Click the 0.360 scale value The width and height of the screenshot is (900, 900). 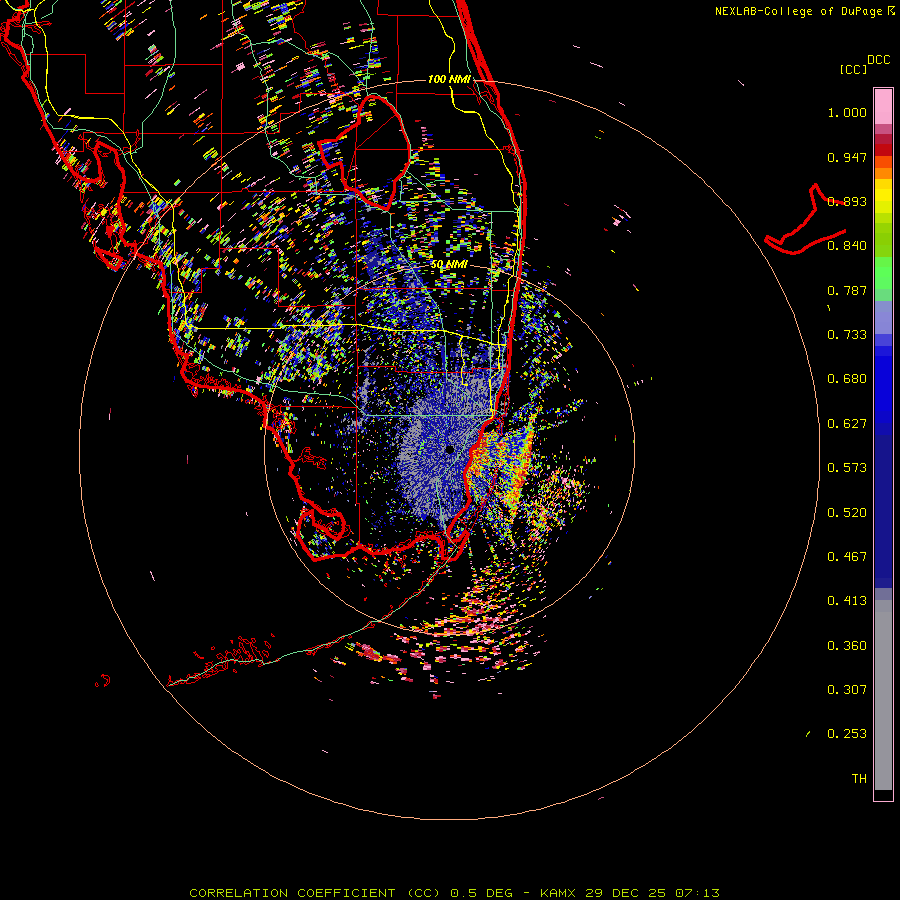(847, 646)
